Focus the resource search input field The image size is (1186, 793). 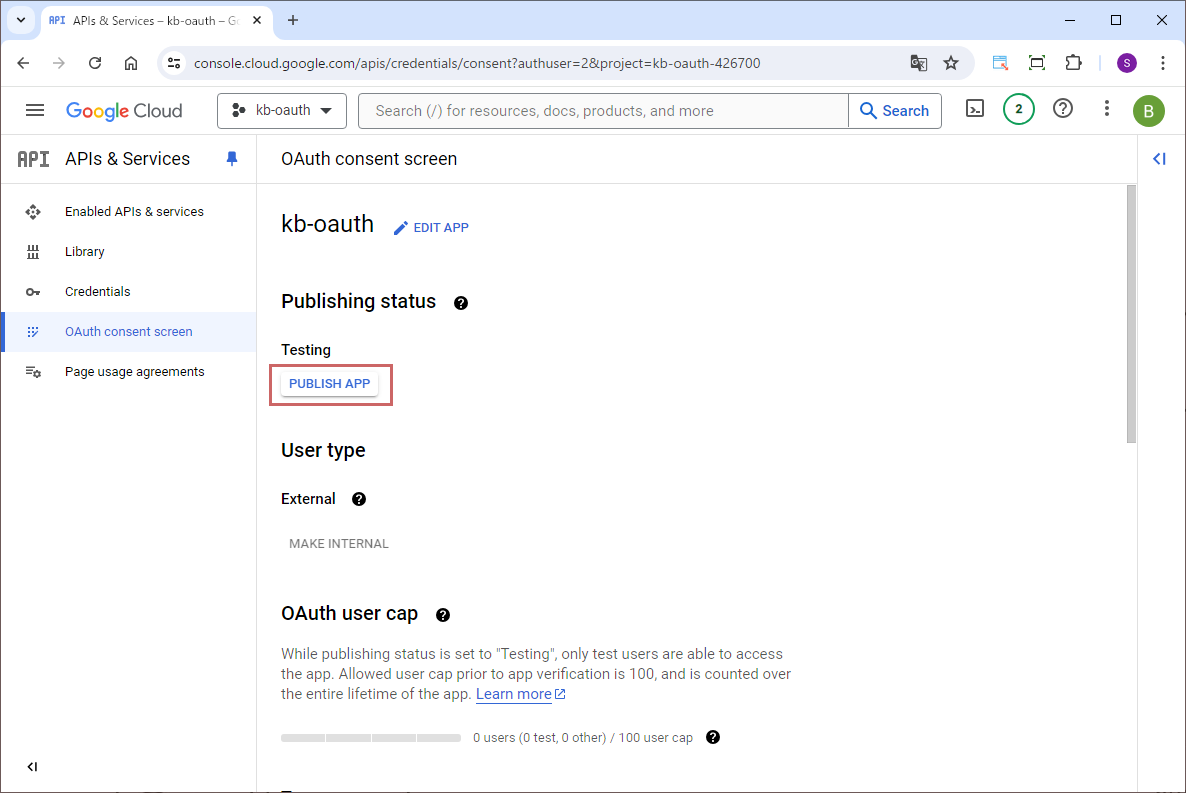coord(603,111)
